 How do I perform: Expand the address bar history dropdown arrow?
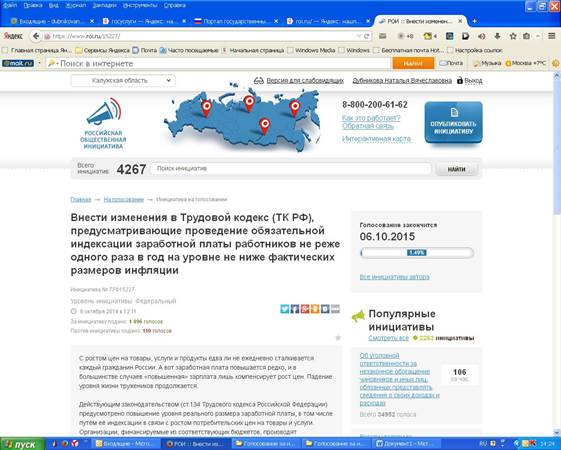(359, 36)
